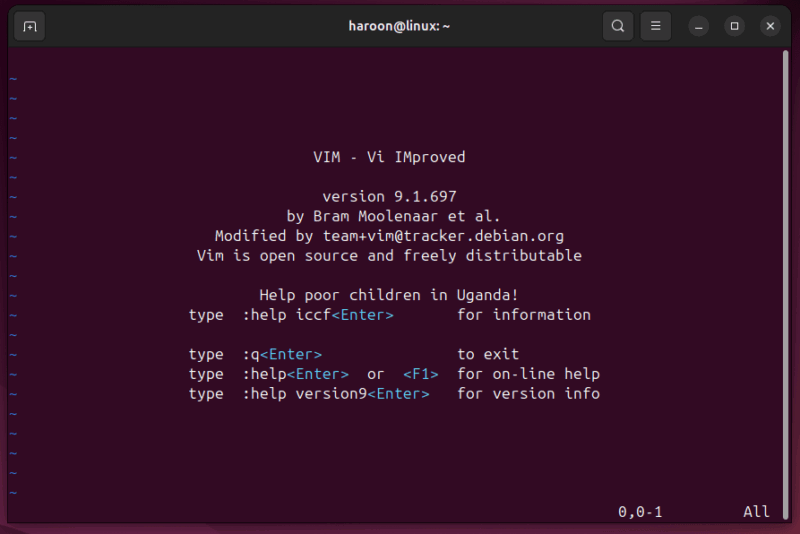This screenshot has width=800, height=534.
Task: Click the 'VIM - Vi IMproved' heading
Action: [389, 157]
